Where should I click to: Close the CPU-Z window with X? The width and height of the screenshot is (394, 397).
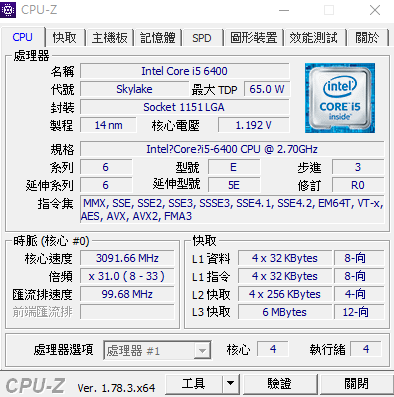[x=375, y=10]
